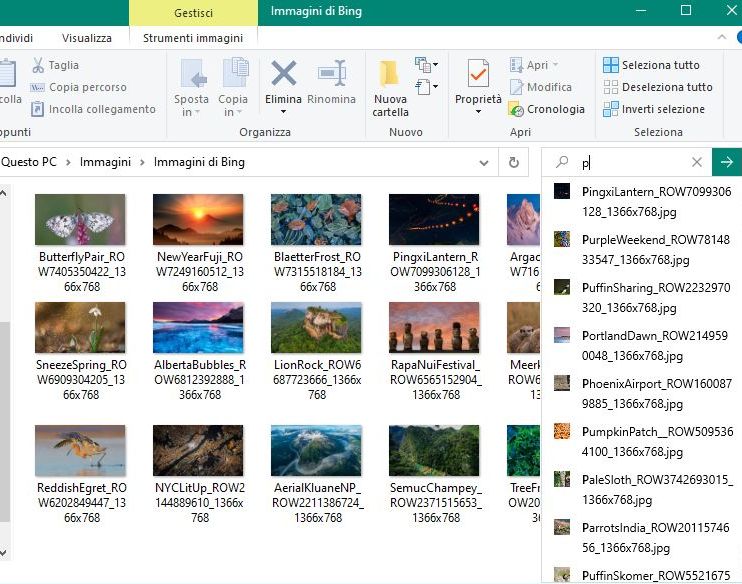Open the Proprietà dropdown arrow
Image resolution: width=742 pixels, height=584 pixels.
tap(478, 112)
